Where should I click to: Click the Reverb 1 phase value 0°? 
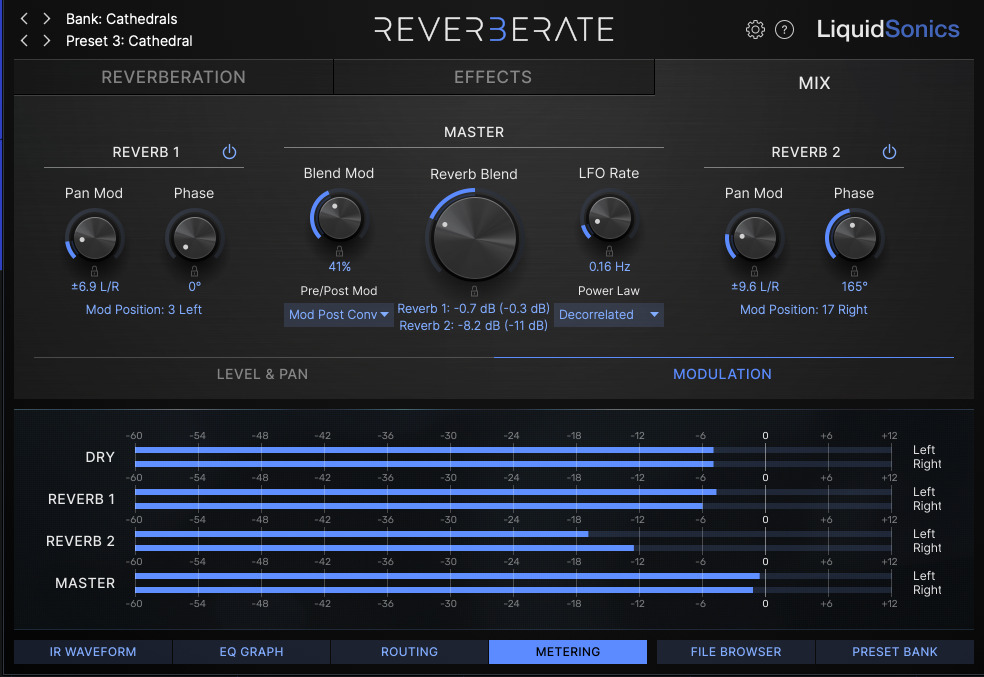[x=195, y=287]
